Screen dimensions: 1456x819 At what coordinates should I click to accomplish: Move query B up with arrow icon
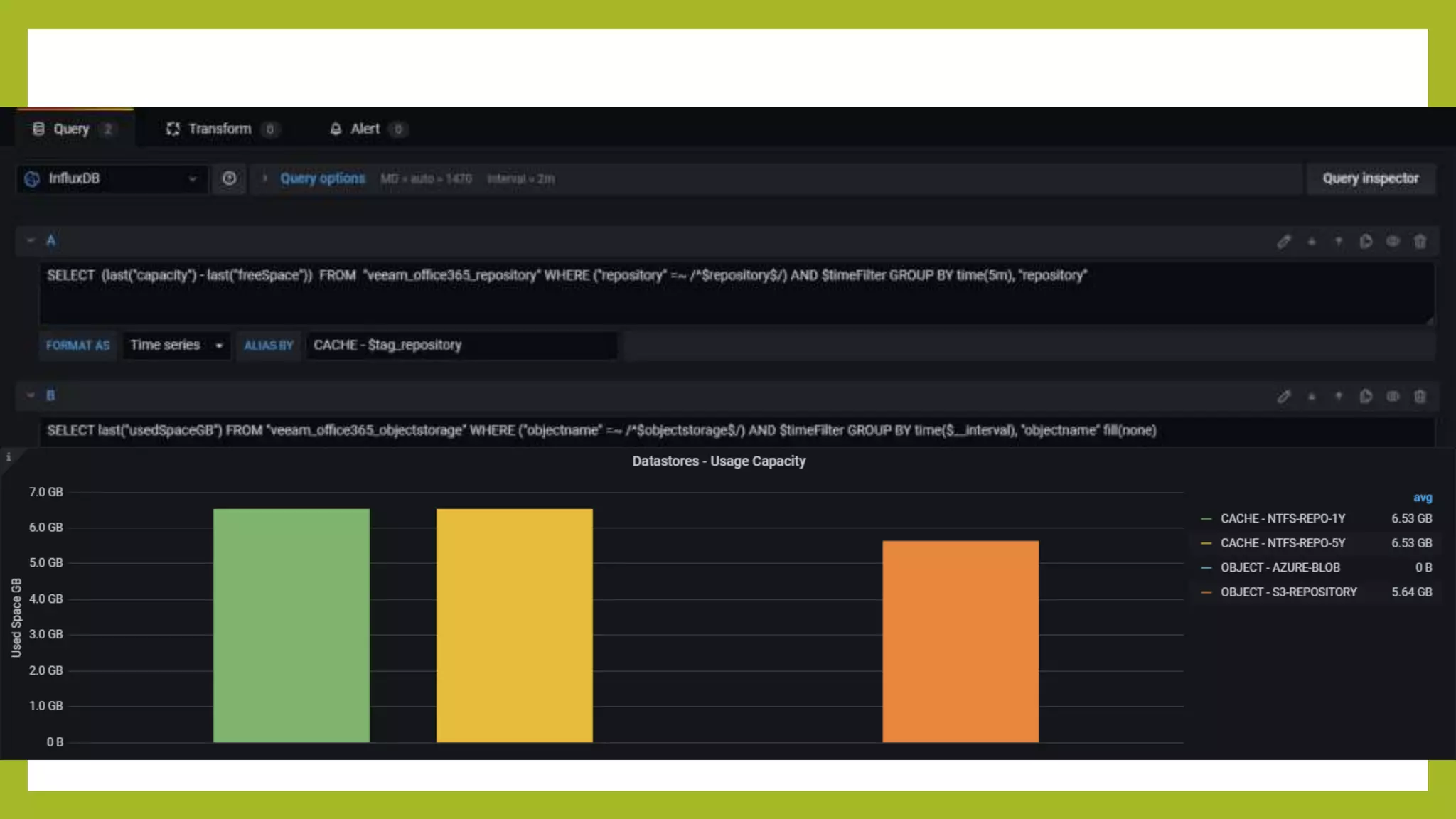1339,397
